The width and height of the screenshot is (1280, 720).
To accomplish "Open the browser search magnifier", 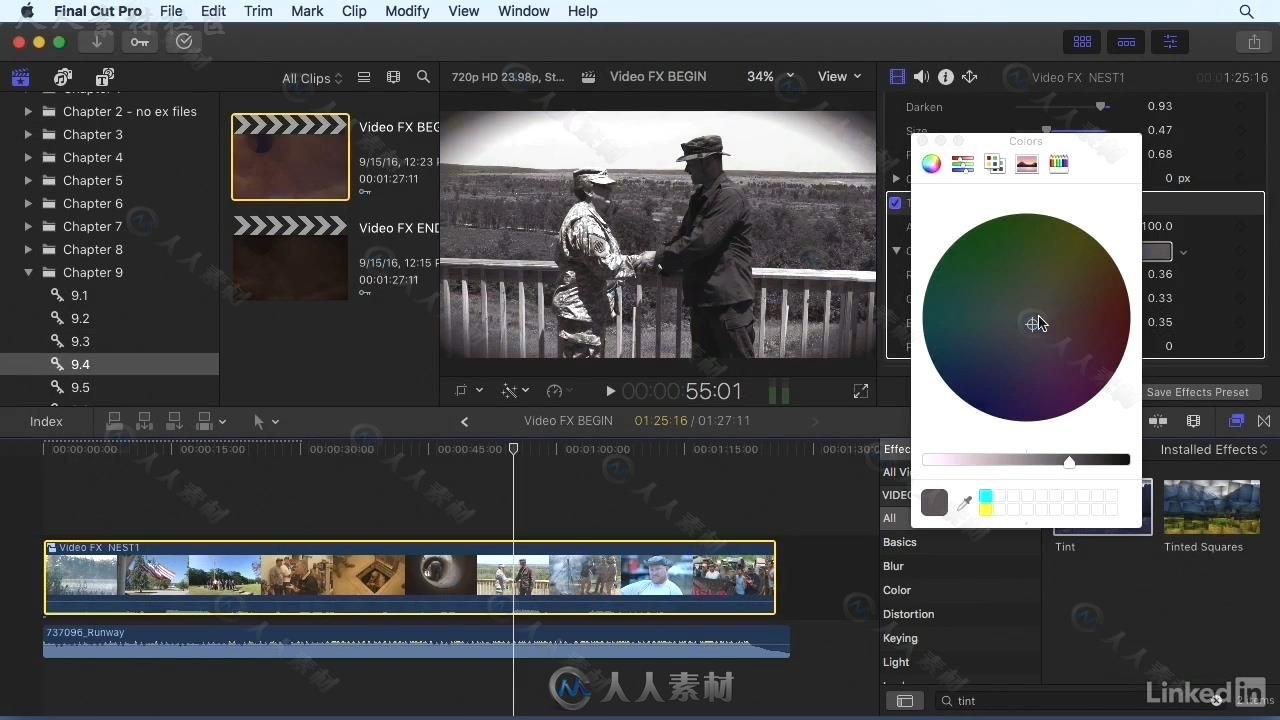I will click(x=423, y=77).
